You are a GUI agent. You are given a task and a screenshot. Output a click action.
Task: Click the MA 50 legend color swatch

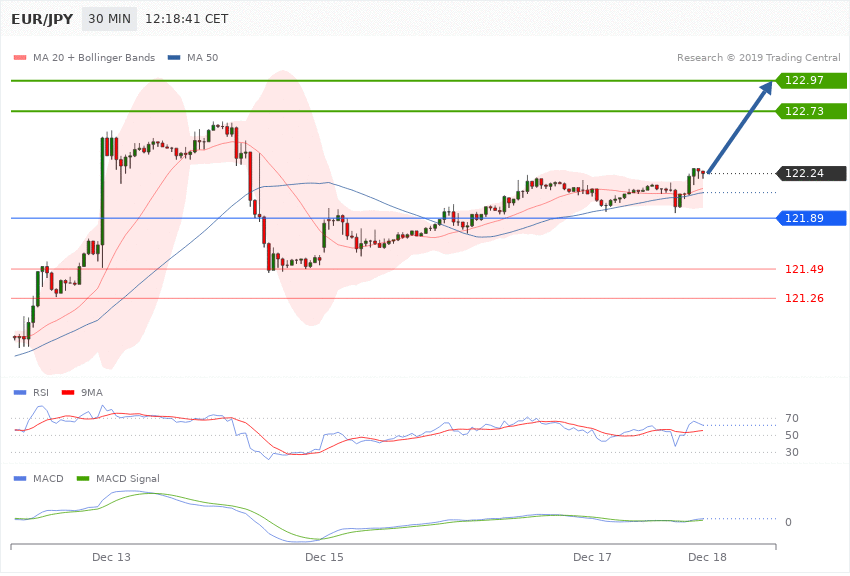click(174, 57)
